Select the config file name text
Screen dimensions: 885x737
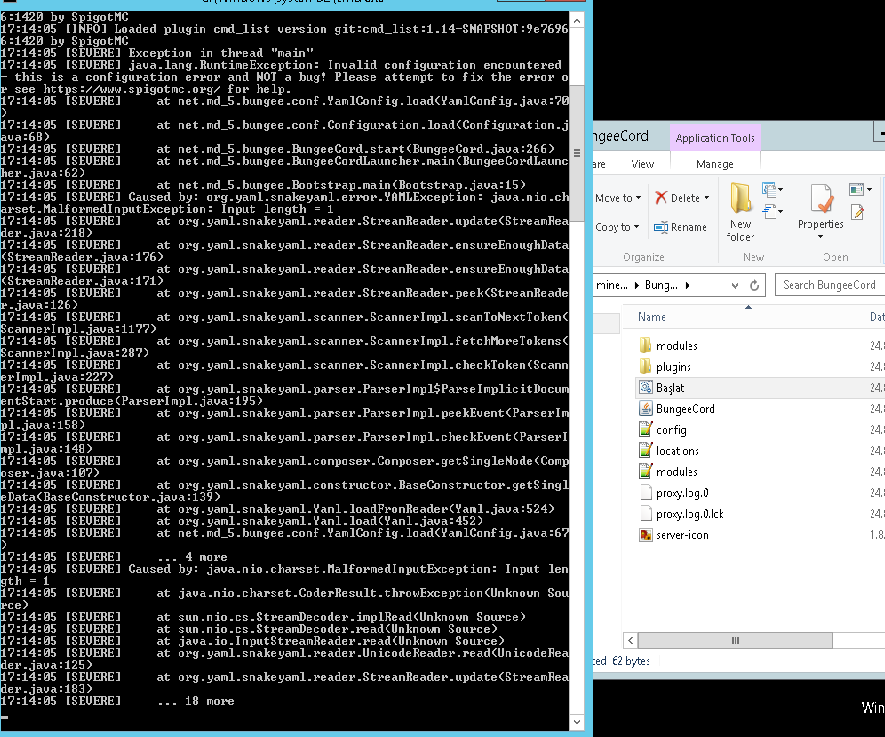pos(671,430)
